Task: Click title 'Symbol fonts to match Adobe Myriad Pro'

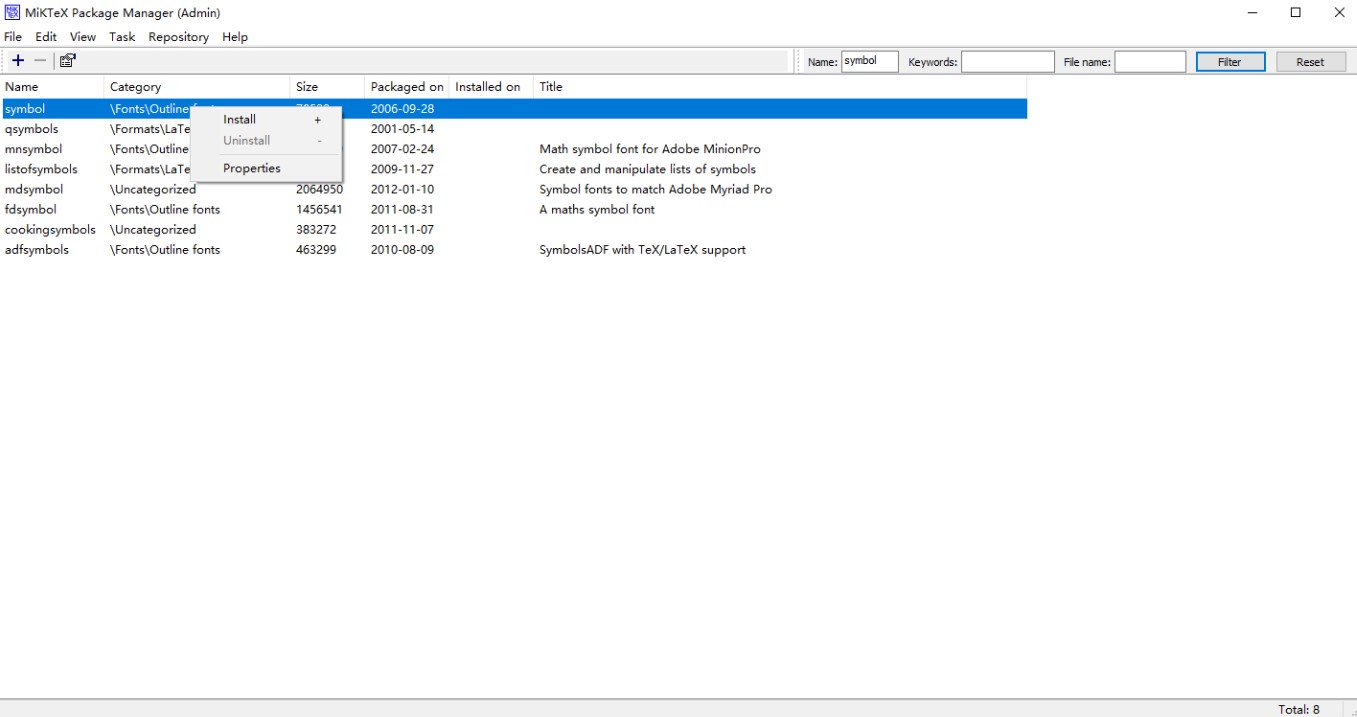Action: [655, 189]
